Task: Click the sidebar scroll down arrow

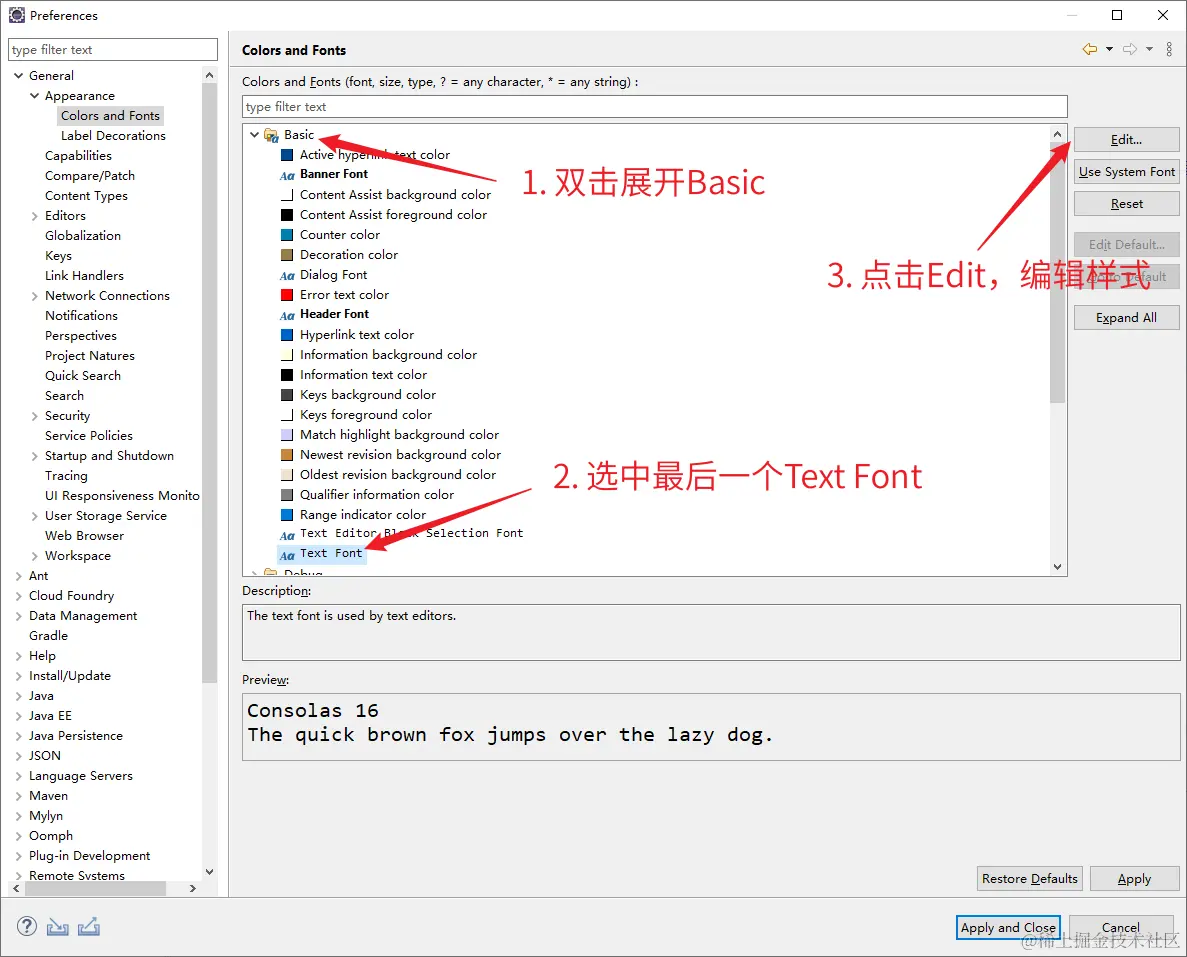Action: (210, 871)
